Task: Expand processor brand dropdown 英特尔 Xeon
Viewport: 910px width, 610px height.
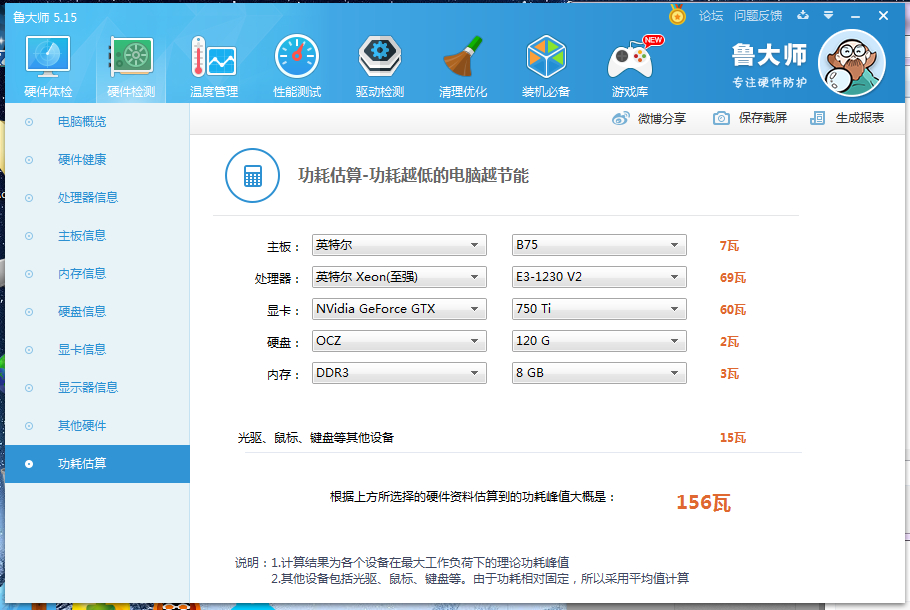Action: click(399, 277)
